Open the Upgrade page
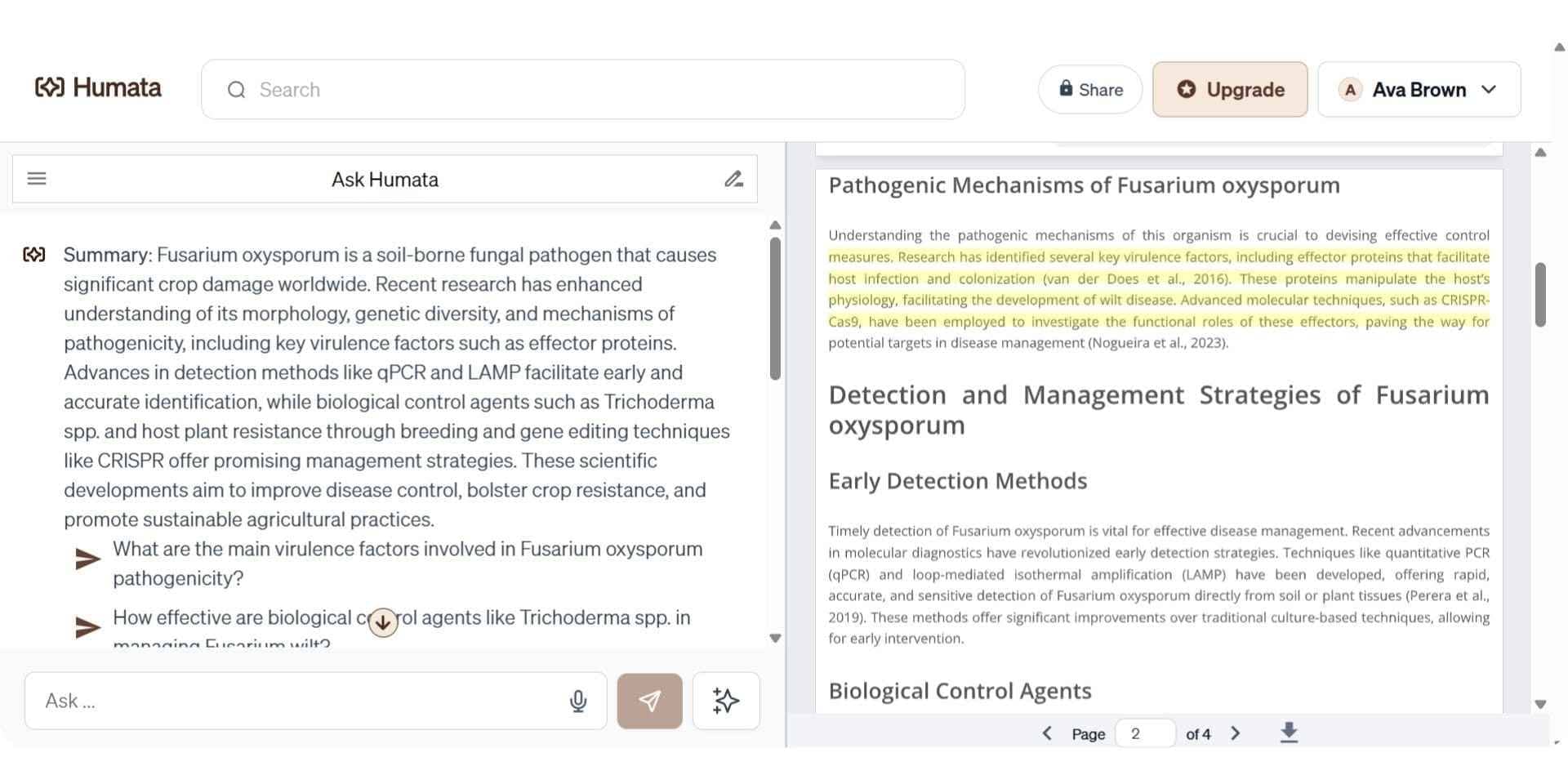This screenshot has width=1568, height=784. (1230, 89)
